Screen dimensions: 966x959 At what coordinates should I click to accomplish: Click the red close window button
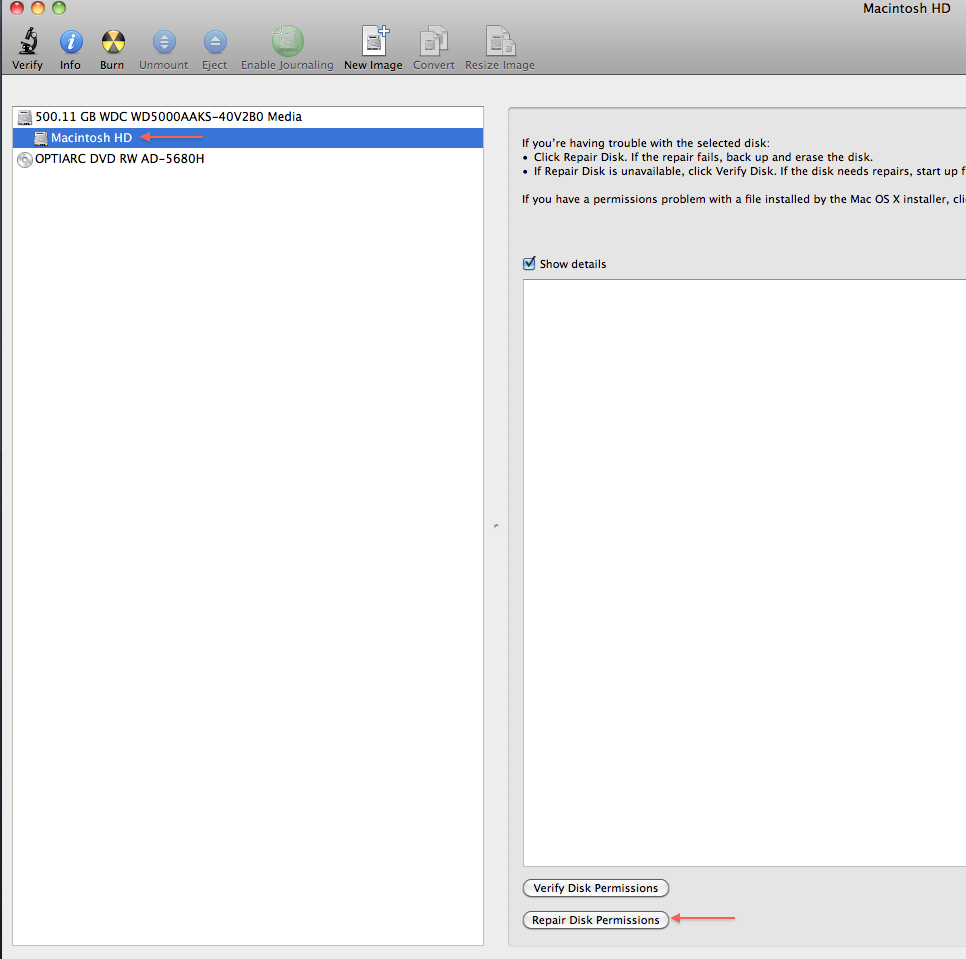17,7
